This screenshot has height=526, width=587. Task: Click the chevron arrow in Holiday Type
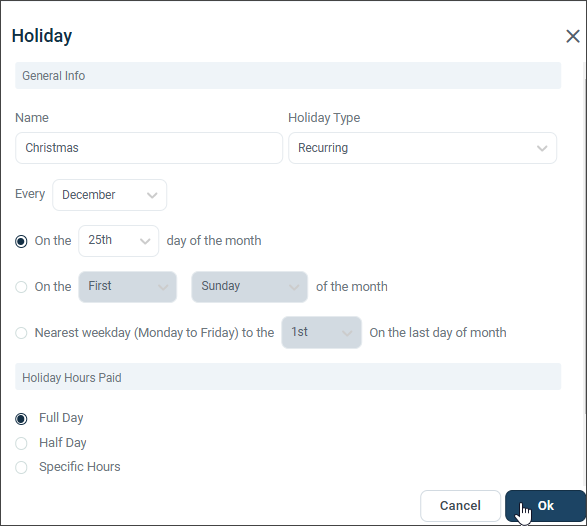[x=542, y=148]
